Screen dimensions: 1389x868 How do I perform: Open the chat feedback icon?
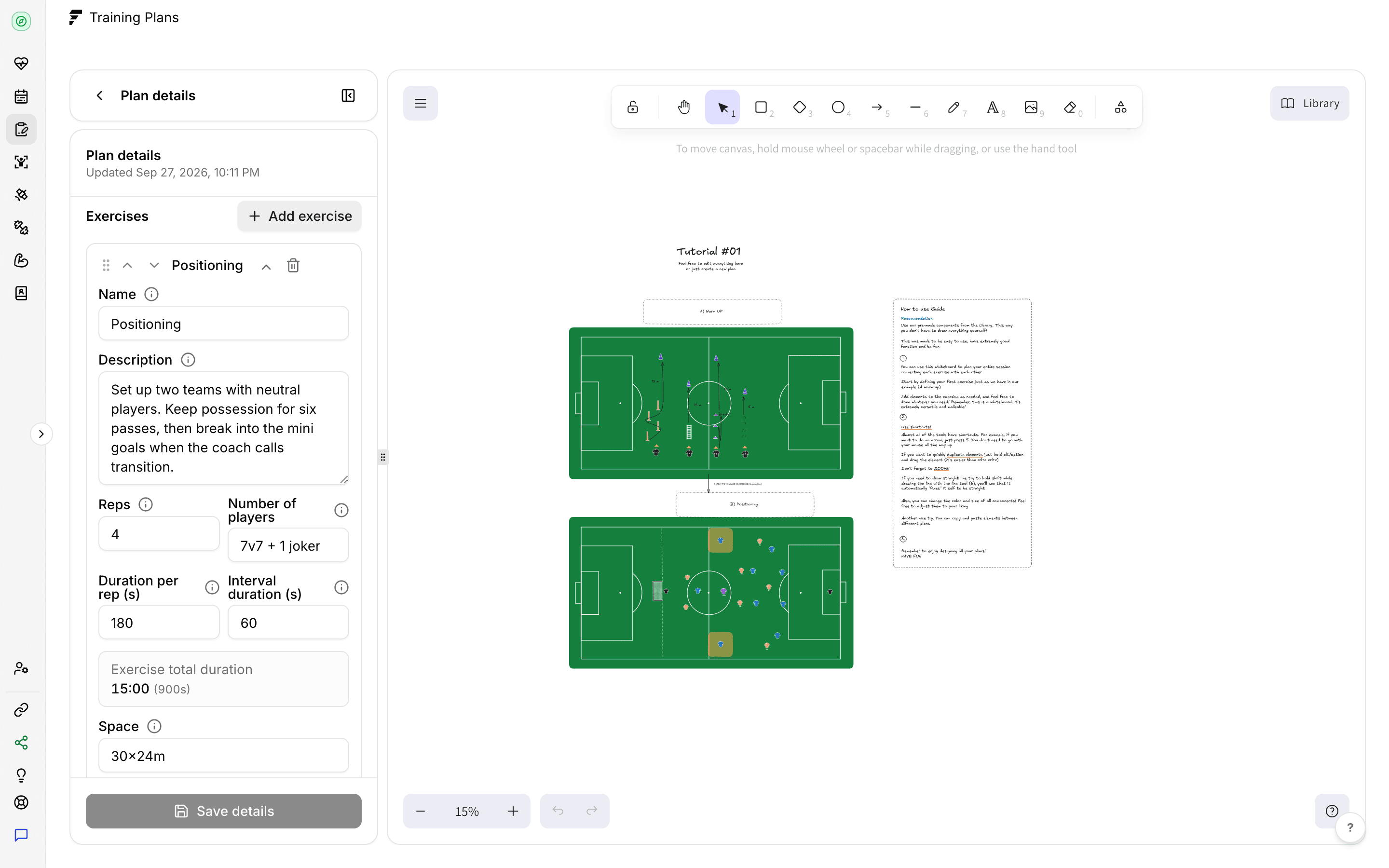(21, 835)
